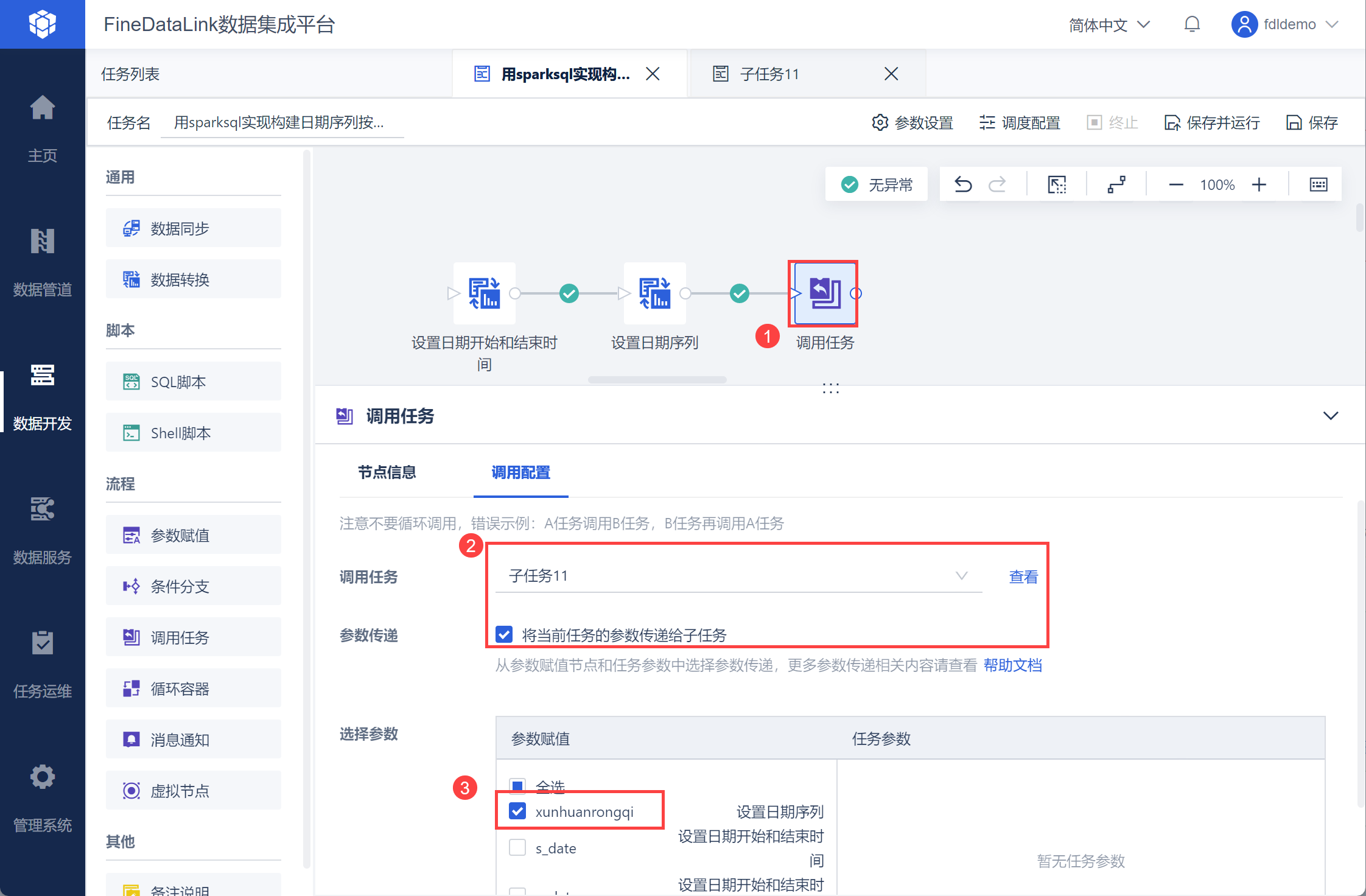Screen dimensions: 1366x896
Task: Switch to the 节点信息 tab
Action: [x=387, y=472]
